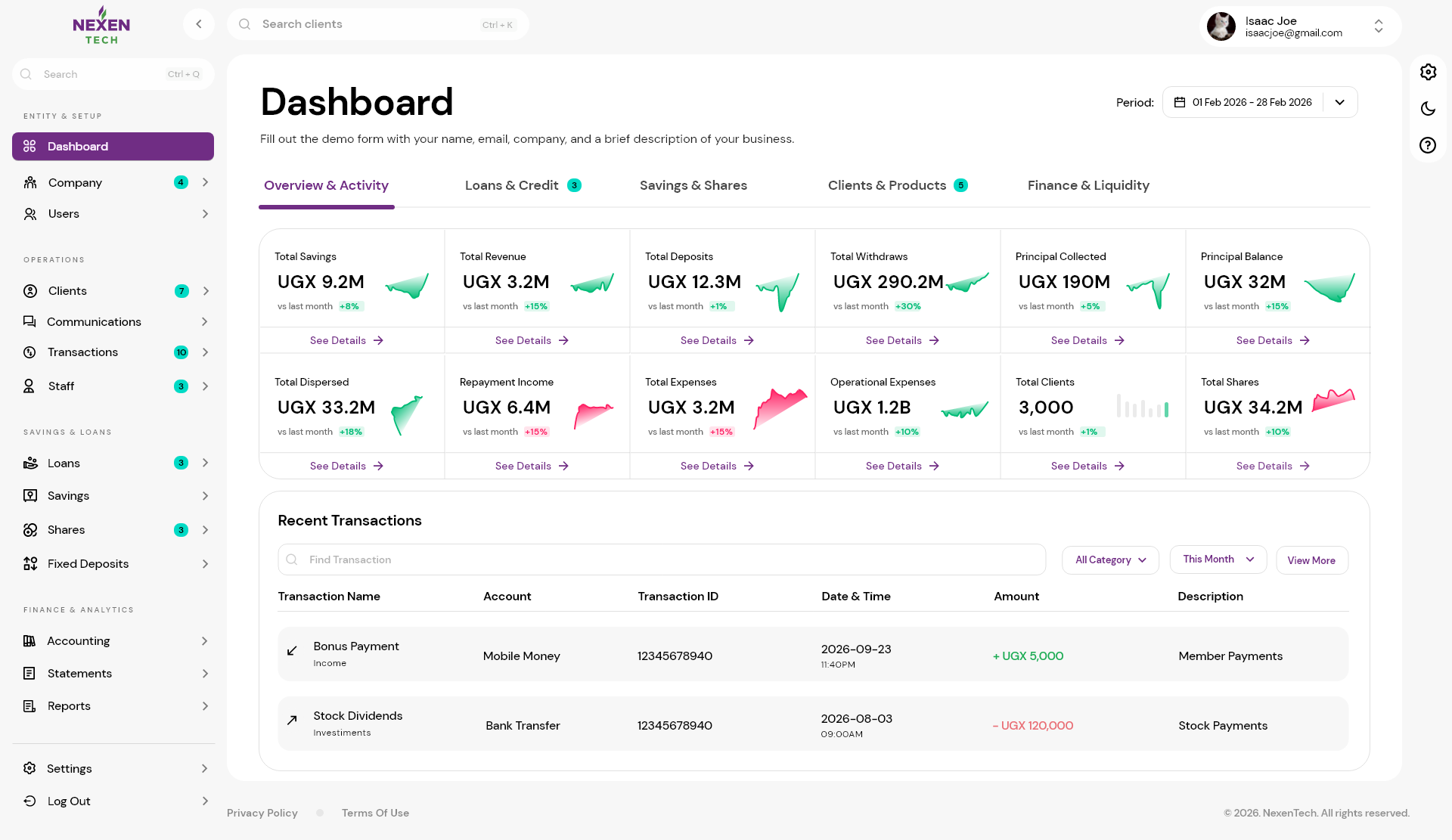Open the Savings & Shares tab
1452x840 pixels.
693,185
